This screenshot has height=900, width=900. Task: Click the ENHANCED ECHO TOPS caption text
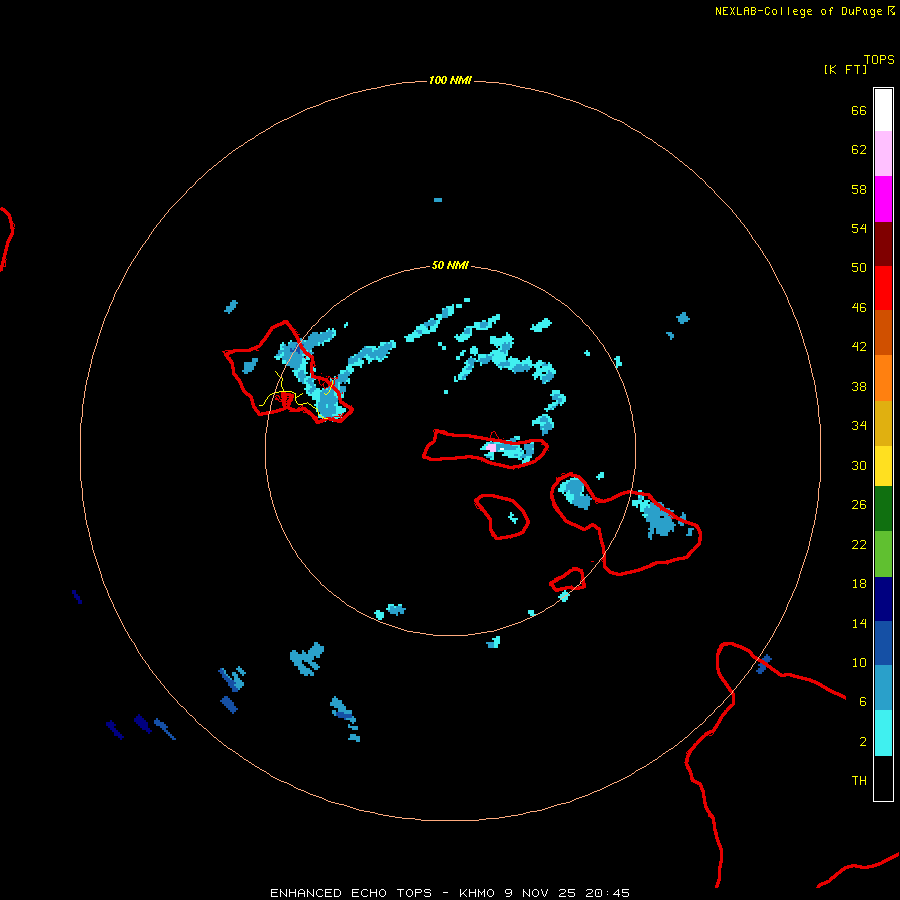(351, 893)
